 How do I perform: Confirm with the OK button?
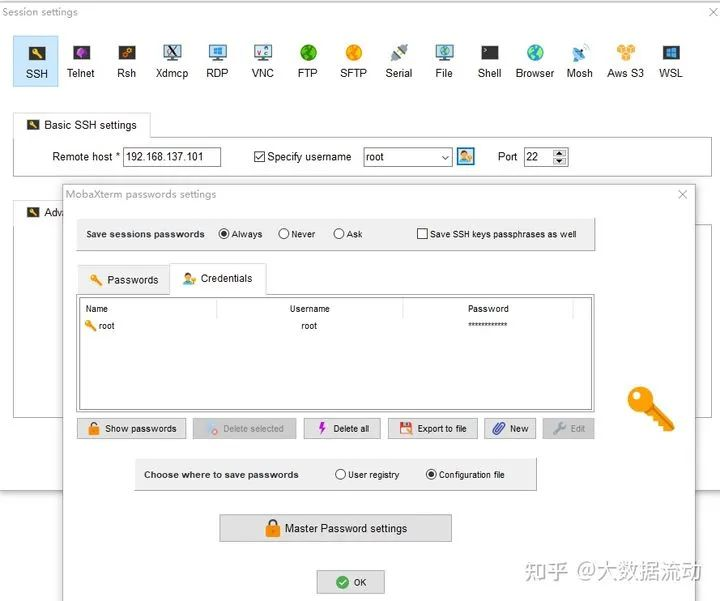(350, 582)
